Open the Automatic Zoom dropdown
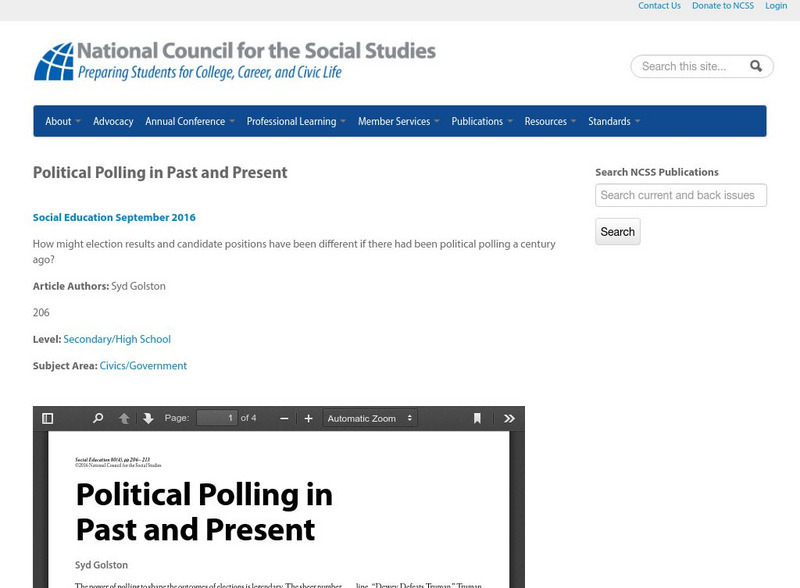Screen dimensions: 800x588 click(x=370, y=419)
